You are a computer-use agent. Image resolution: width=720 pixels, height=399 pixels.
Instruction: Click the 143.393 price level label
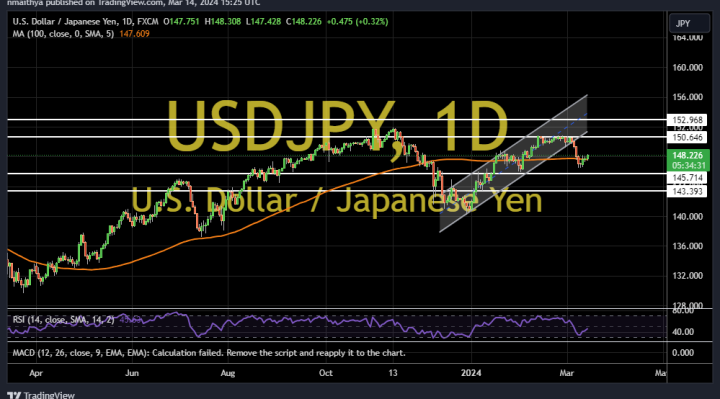tap(687, 191)
